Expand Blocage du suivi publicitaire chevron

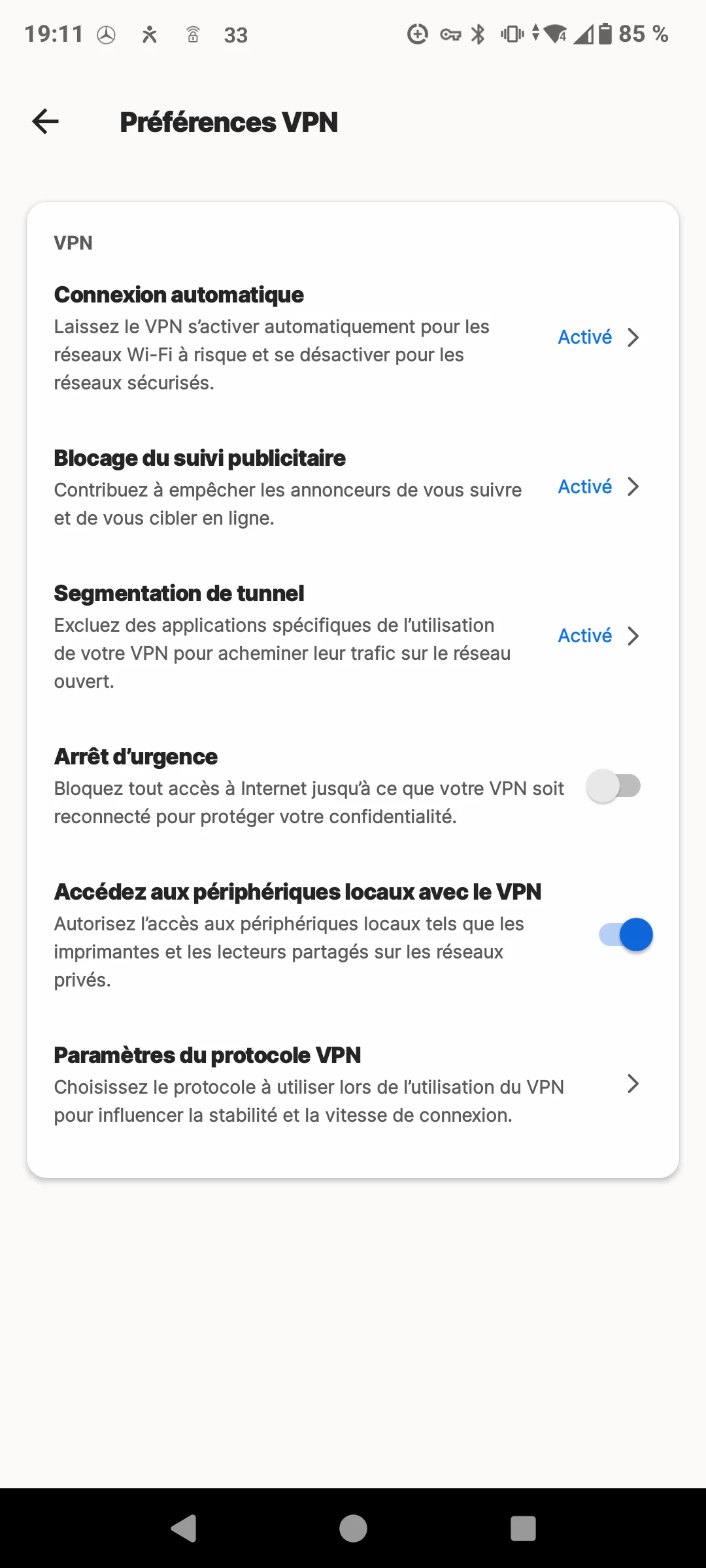point(633,487)
